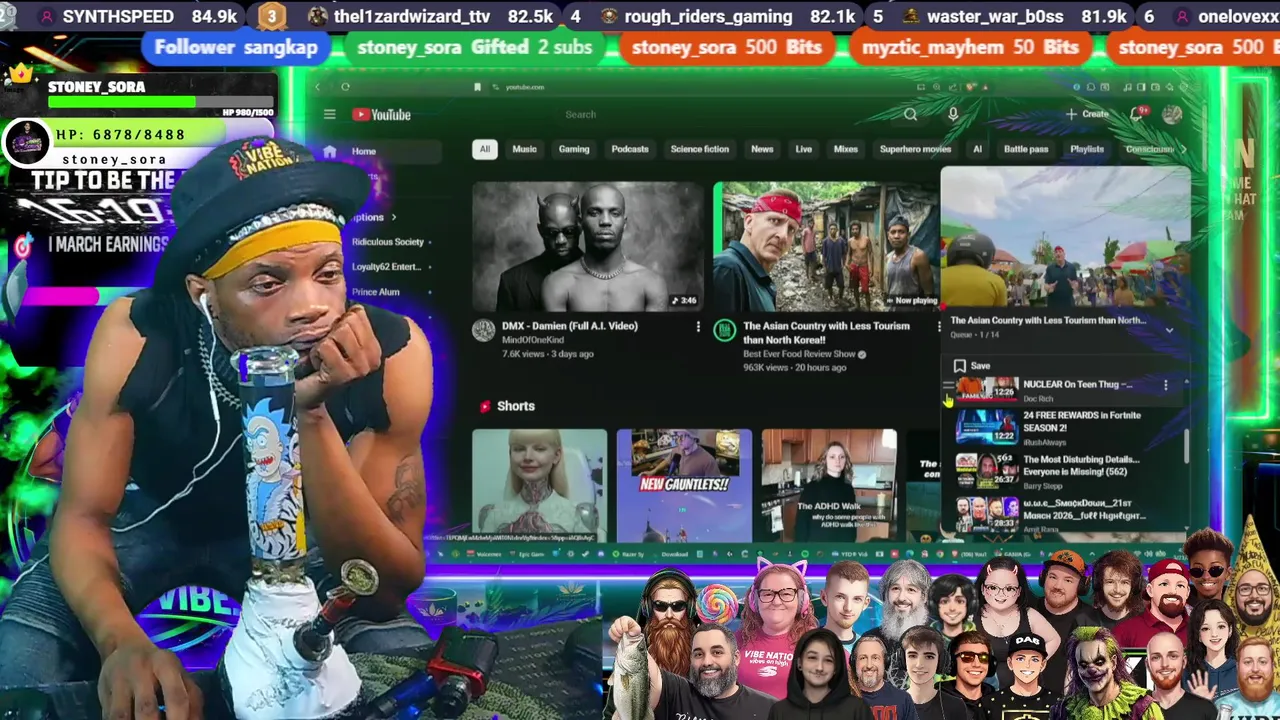Image resolution: width=1280 pixels, height=720 pixels.
Task: Select the Podcasts filter chip
Action: [x=630, y=149]
